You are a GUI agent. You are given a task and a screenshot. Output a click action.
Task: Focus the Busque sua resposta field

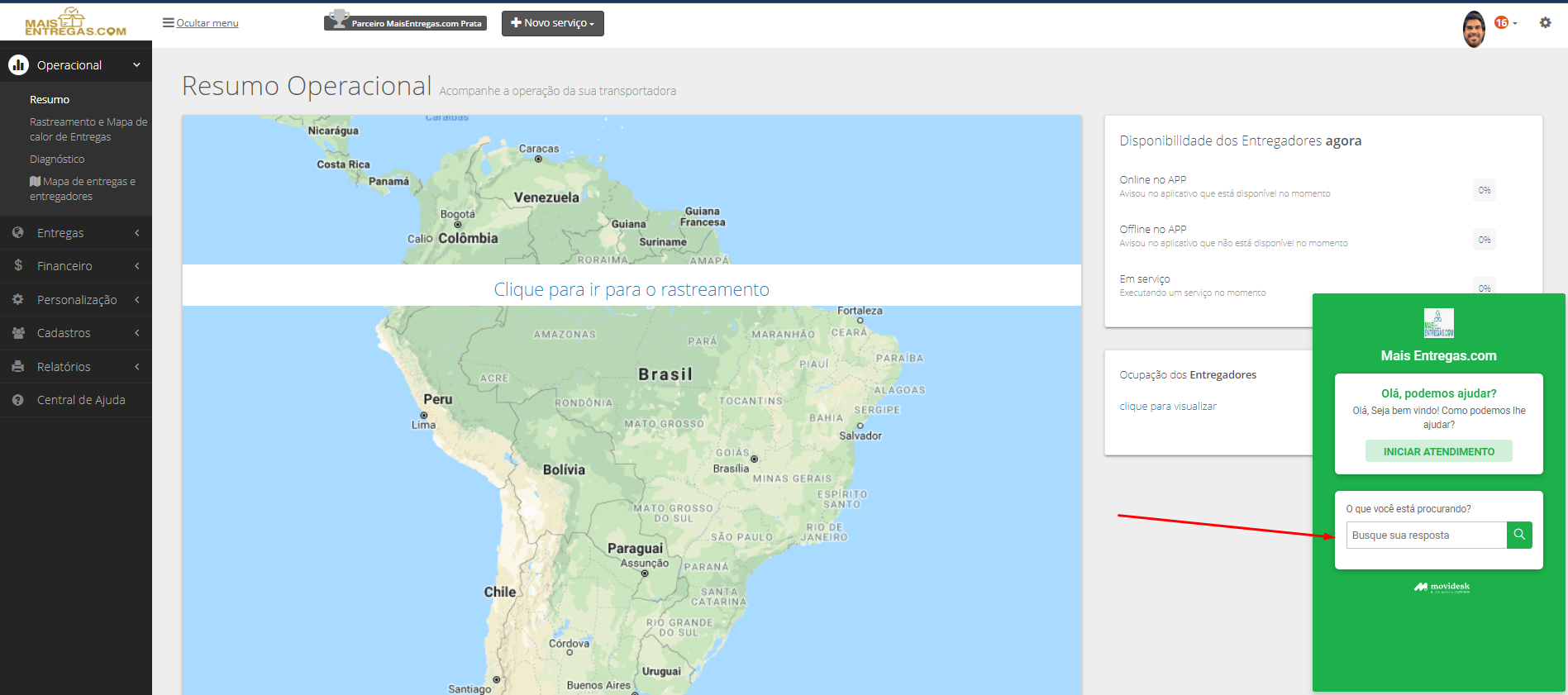click(x=1427, y=536)
